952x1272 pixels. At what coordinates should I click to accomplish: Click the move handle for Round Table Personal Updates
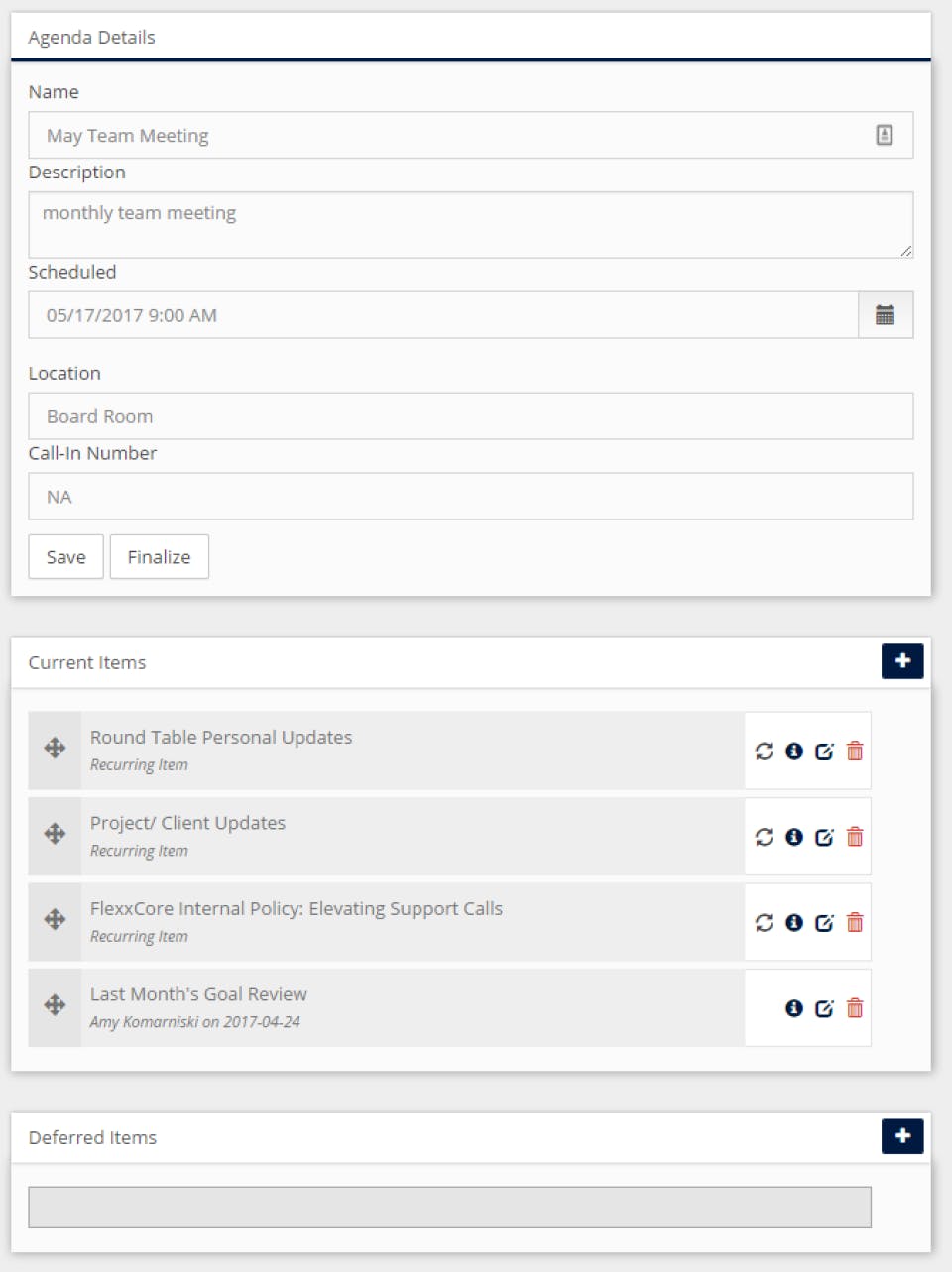coord(55,749)
